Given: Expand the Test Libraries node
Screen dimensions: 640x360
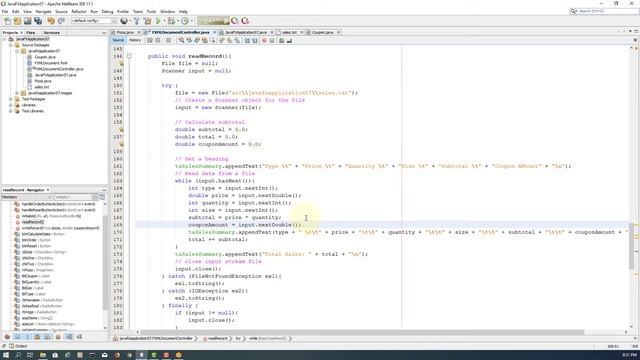Looking at the screenshot, I should click(x=11, y=111).
